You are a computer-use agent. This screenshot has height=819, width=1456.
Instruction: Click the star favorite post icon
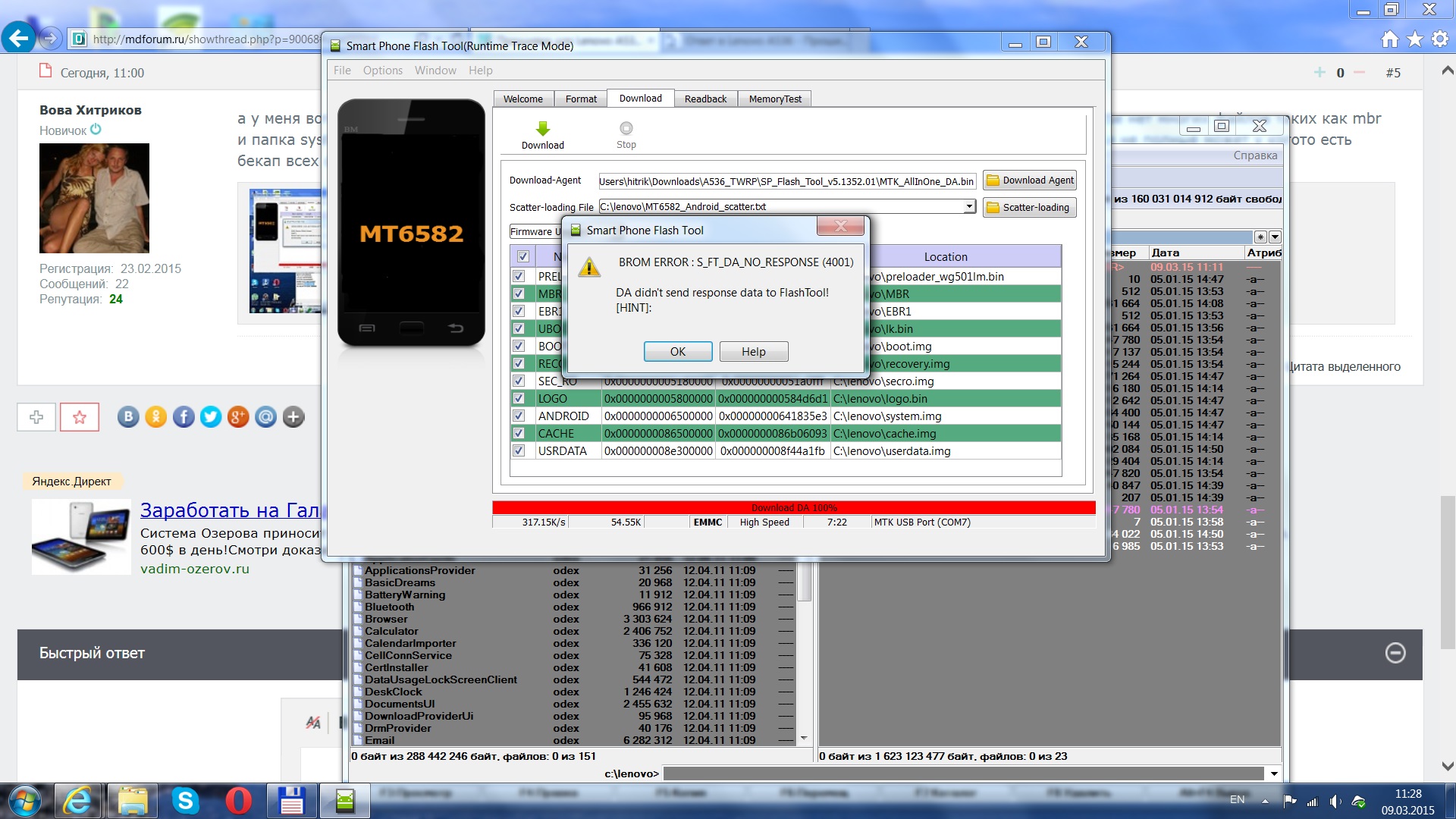pos(80,417)
